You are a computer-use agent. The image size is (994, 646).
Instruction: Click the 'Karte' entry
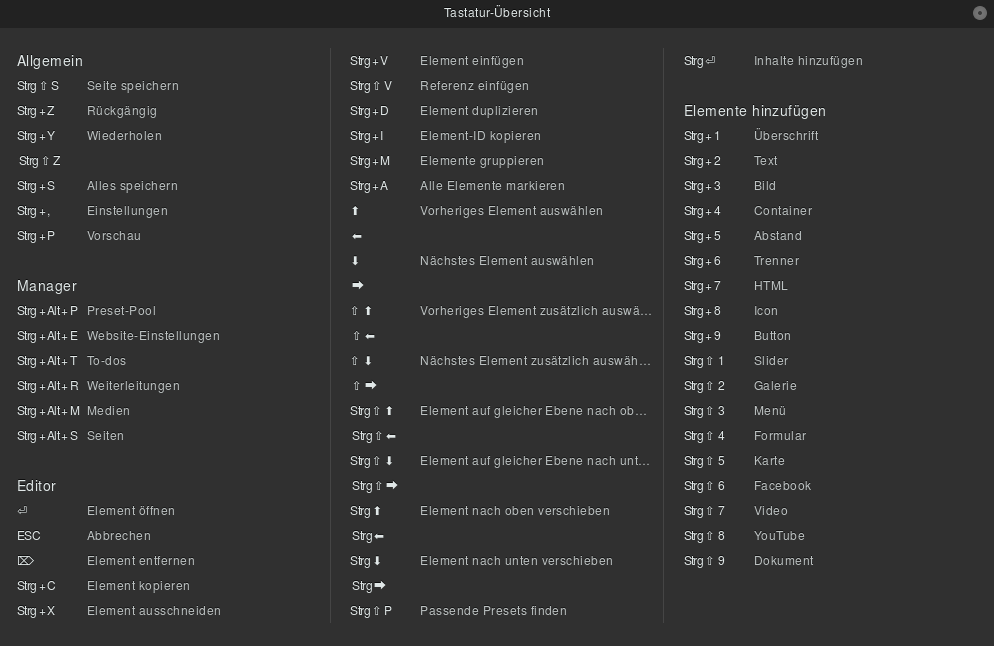(x=769, y=461)
